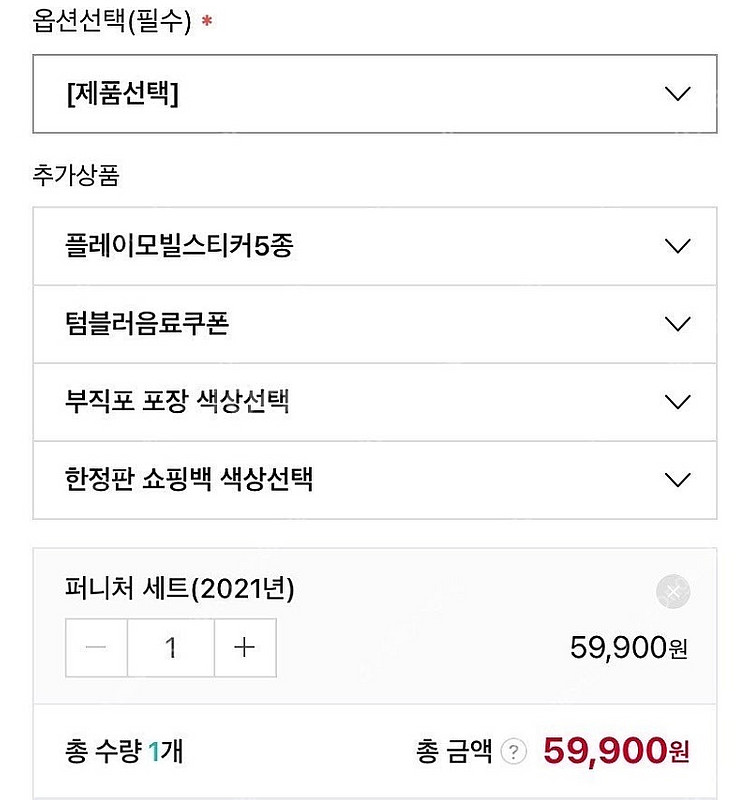Click the 퍼니처 세트(2021년) item name
The width and height of the screenshot is (750, 800).
179,590
